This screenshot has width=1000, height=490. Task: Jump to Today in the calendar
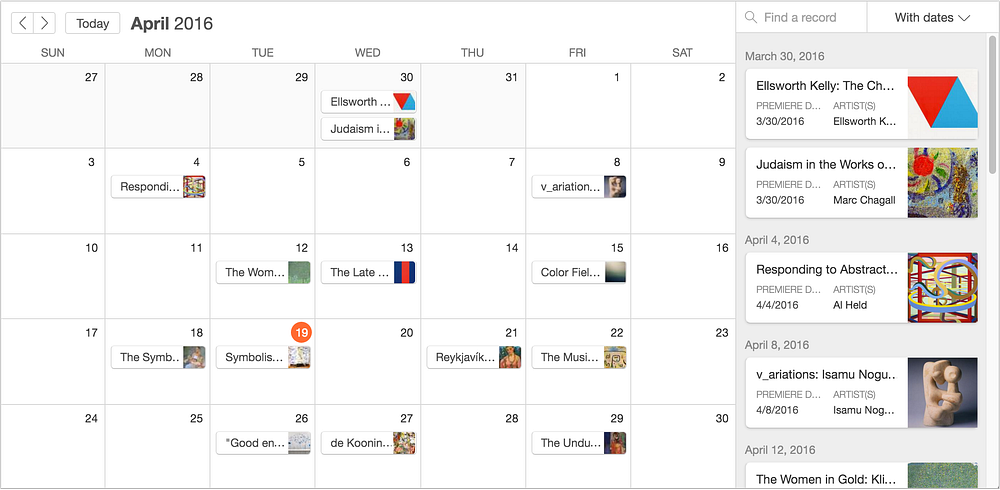92,24
